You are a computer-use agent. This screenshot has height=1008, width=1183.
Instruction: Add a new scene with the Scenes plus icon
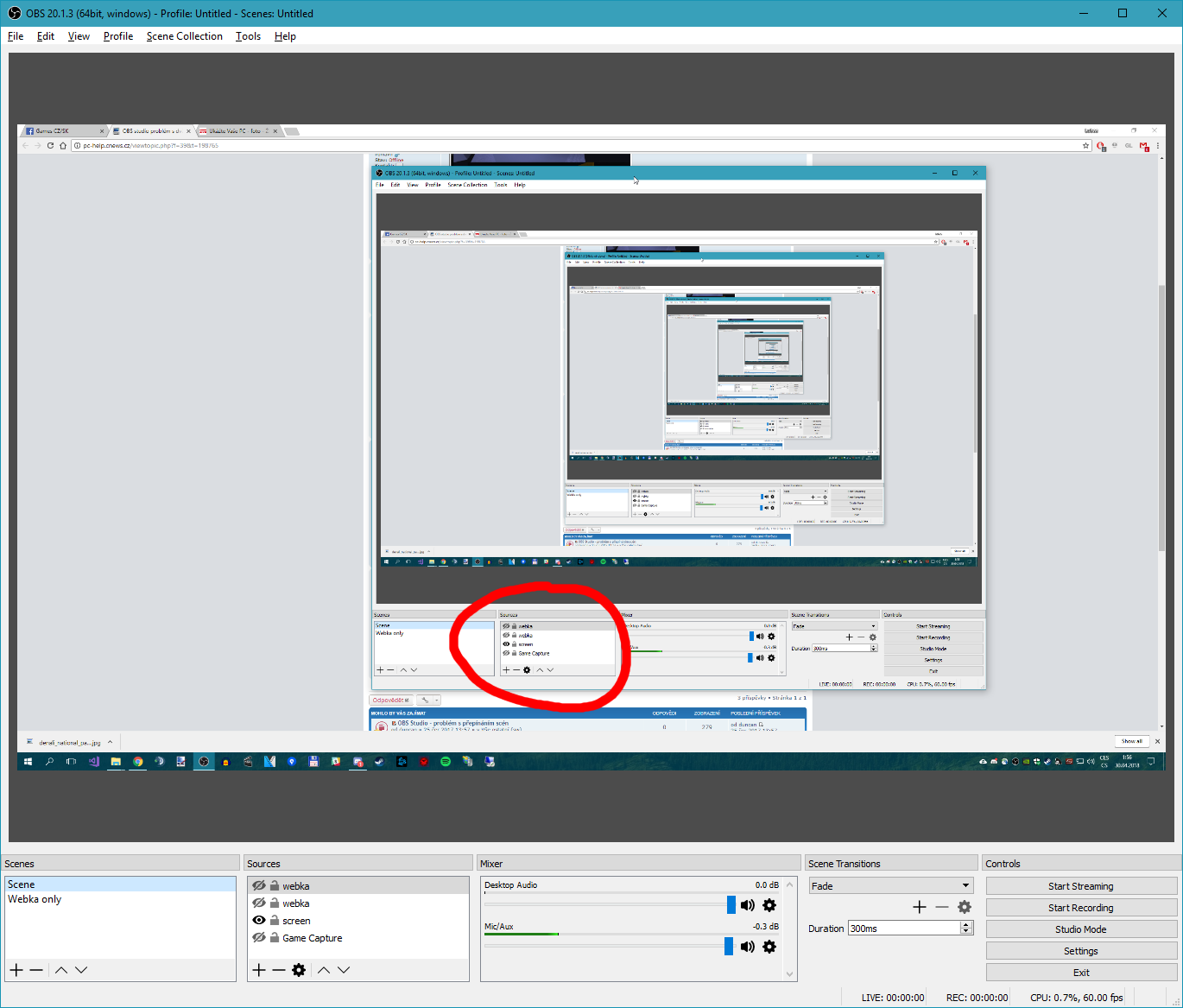pyautogui.click(x=16, y=970)
